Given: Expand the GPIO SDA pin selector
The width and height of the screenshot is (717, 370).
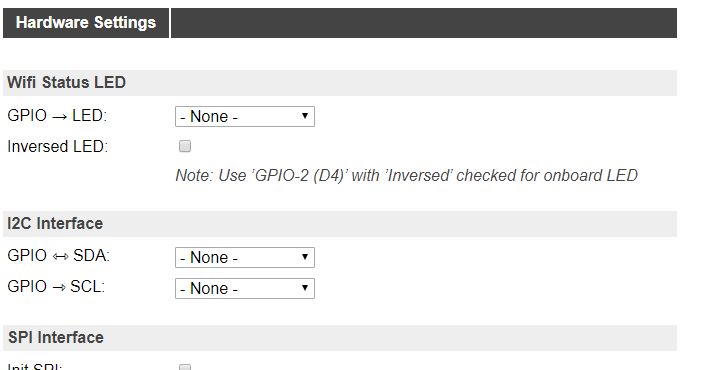Looking at the screenshot, I should 245,257.
